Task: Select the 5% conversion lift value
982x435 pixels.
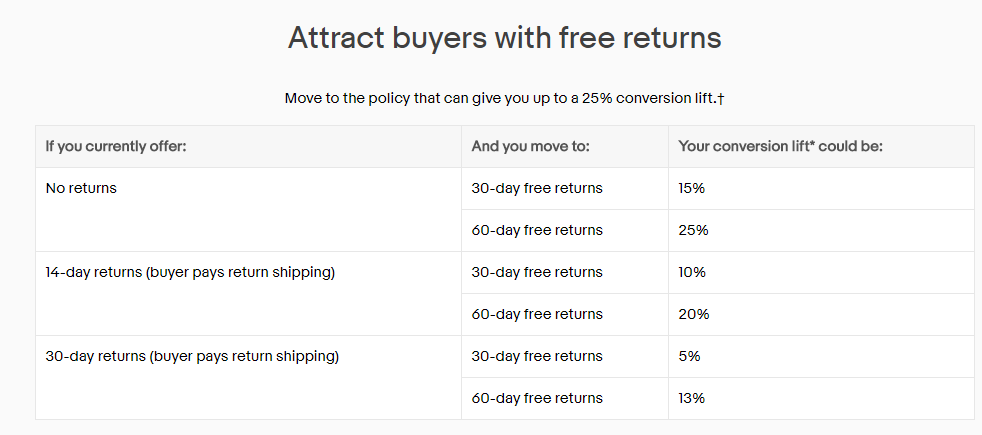Action: click(690, 356)
